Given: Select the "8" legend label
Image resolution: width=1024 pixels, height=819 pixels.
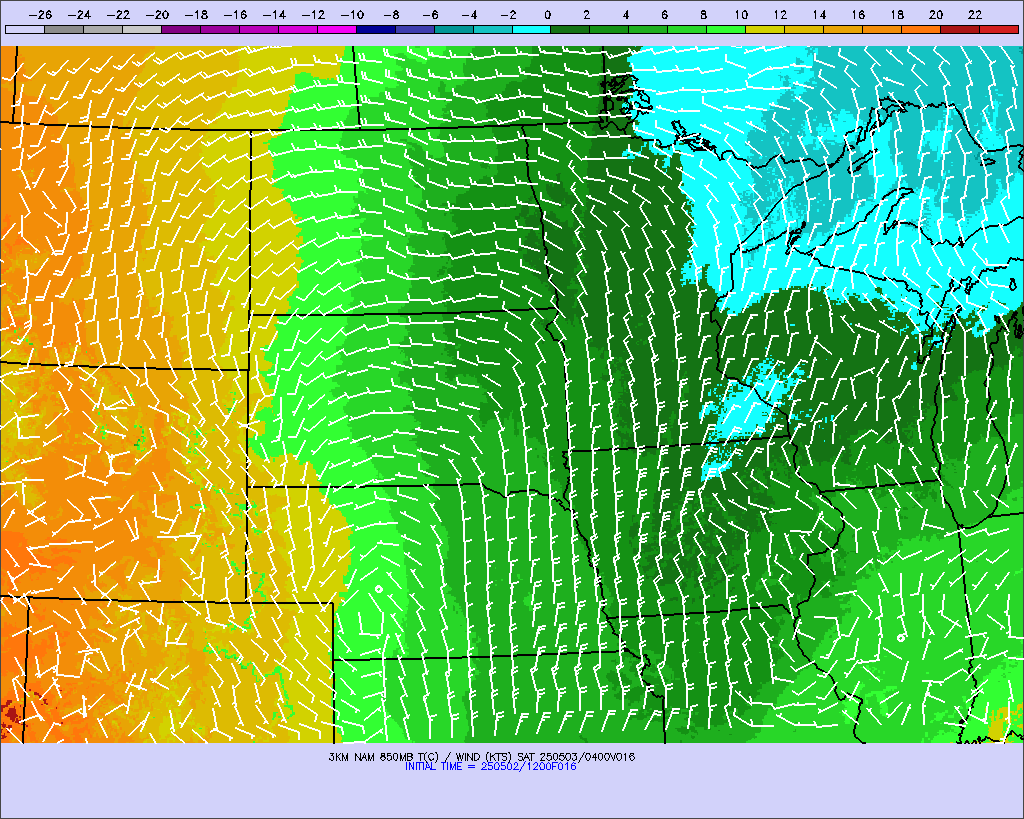Looking at the screenshot, I should click(703, 15).
